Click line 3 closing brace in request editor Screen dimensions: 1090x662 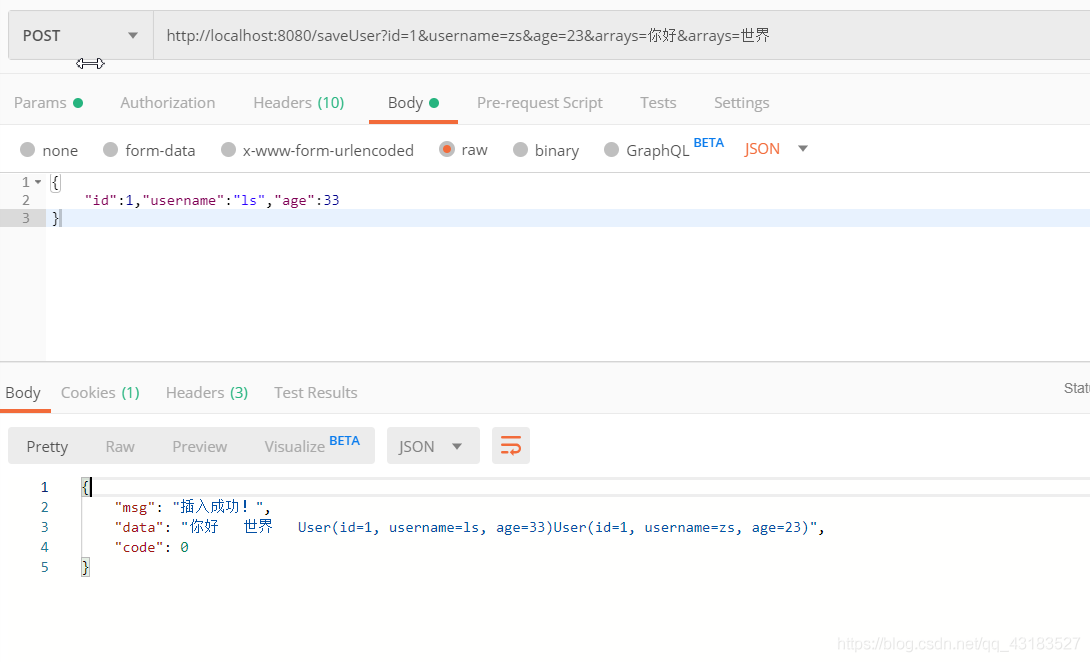[x=56, y=218]
